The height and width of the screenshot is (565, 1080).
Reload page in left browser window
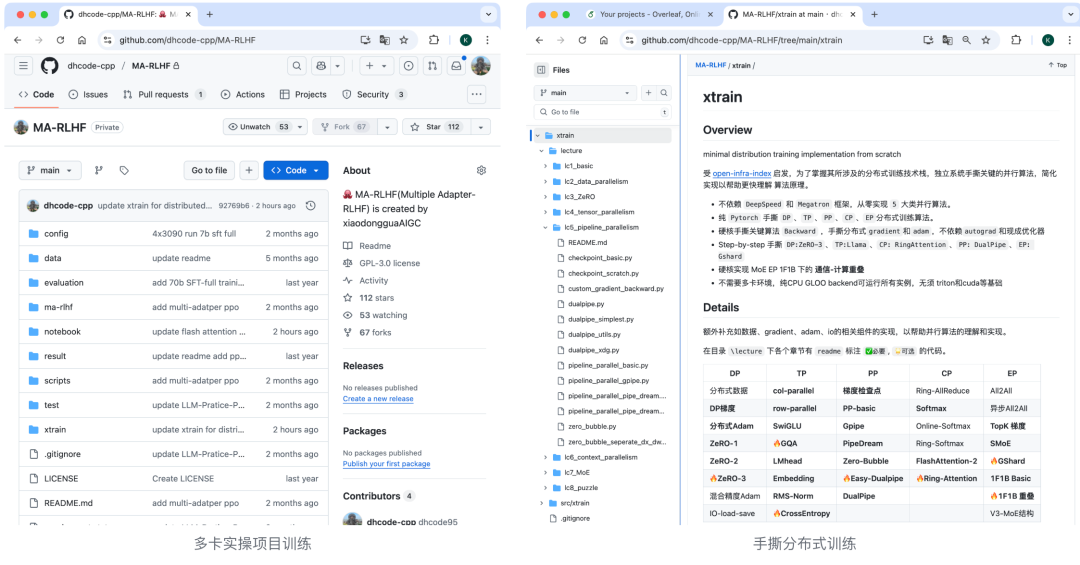click(x=60, y=40)
